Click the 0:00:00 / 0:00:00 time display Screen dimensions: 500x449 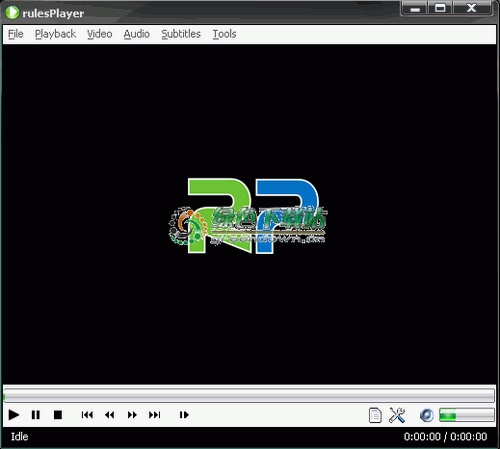[445, 437]
